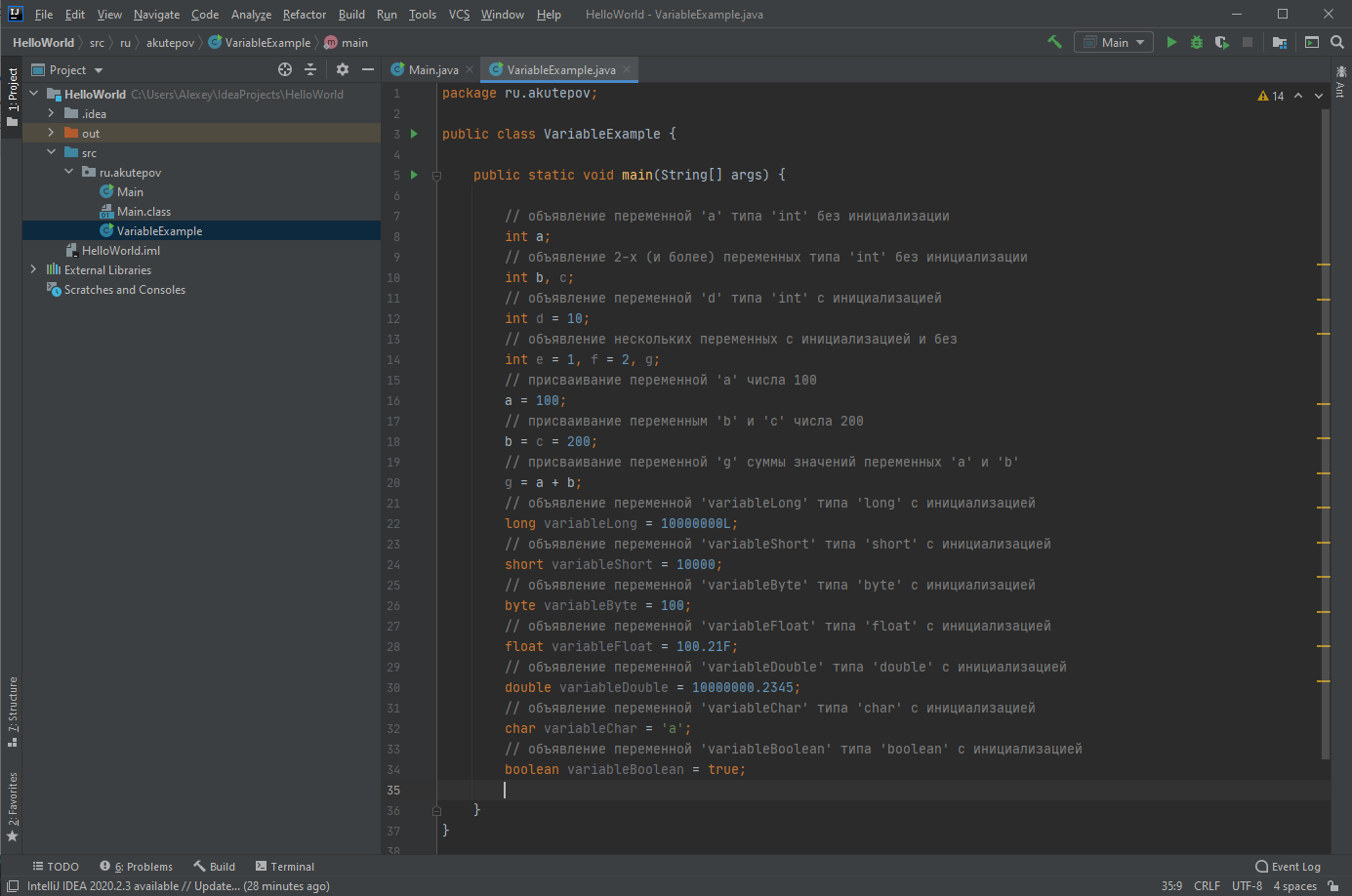
Task: Click the CRLF line separator setting
Action: click(x=1207, y=886)
